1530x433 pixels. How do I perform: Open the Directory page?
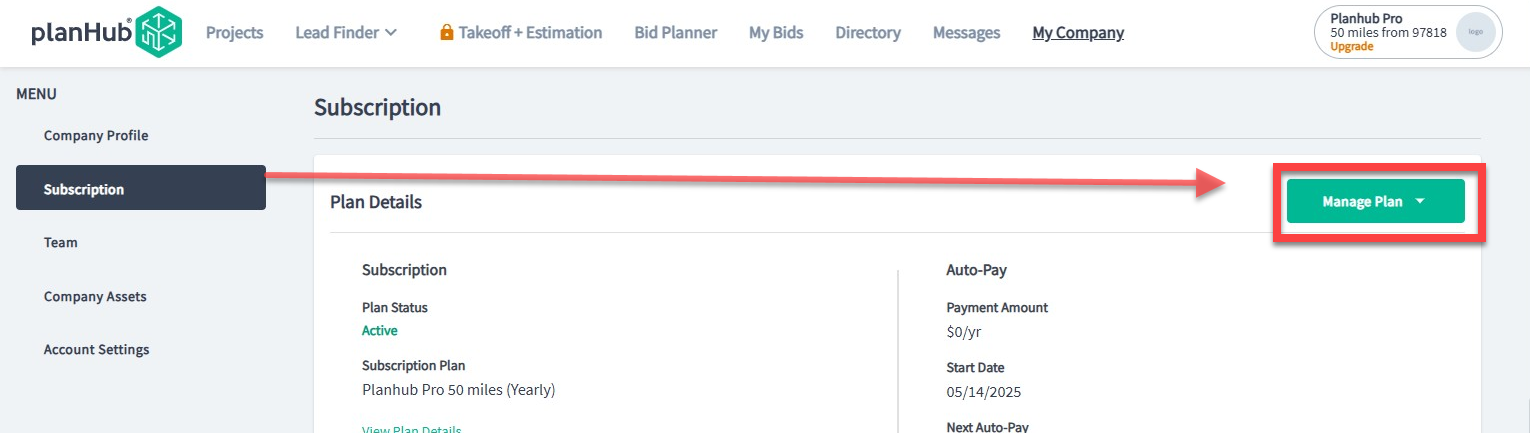[868, 33]
